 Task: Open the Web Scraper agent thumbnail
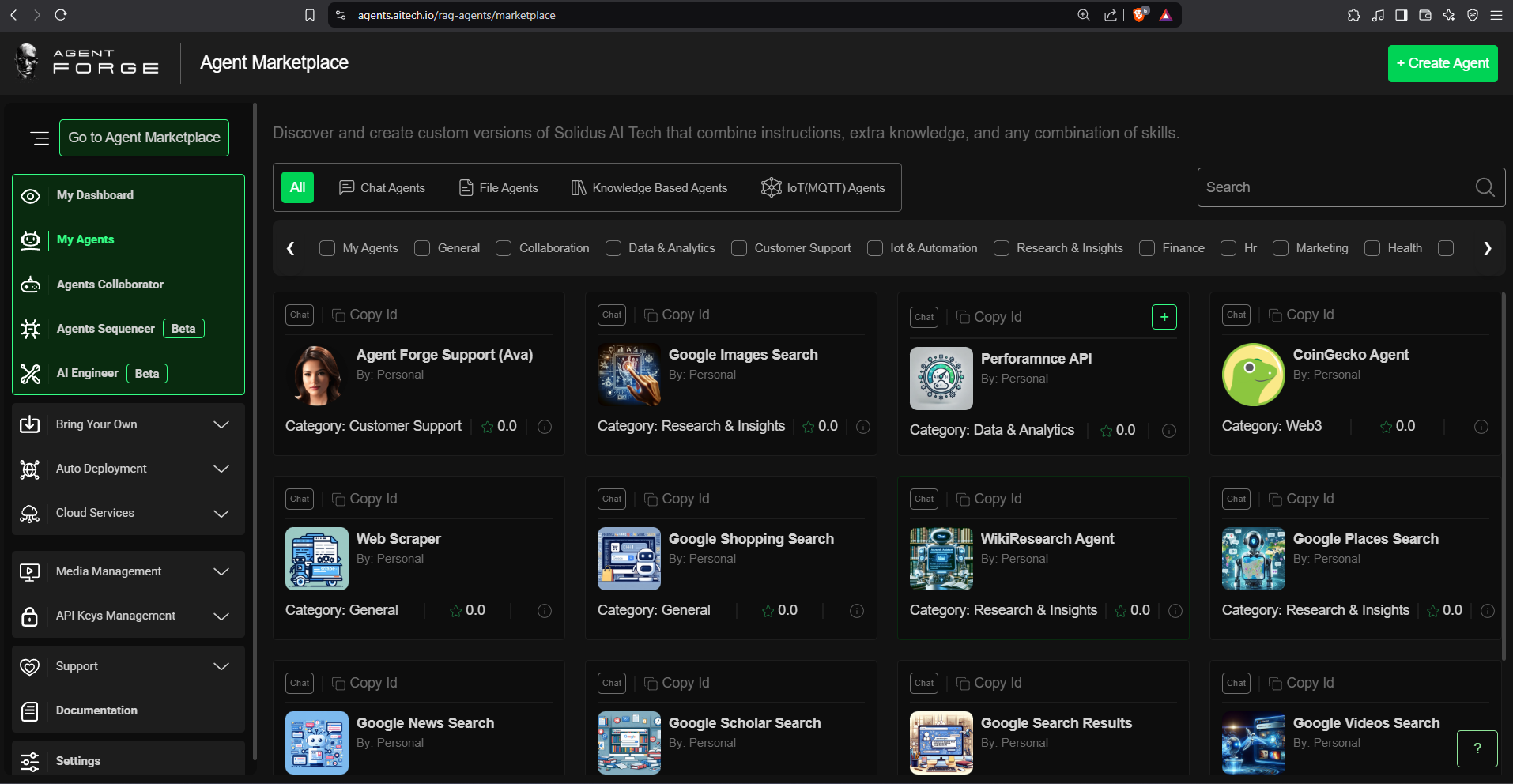(x=317, y=559)
